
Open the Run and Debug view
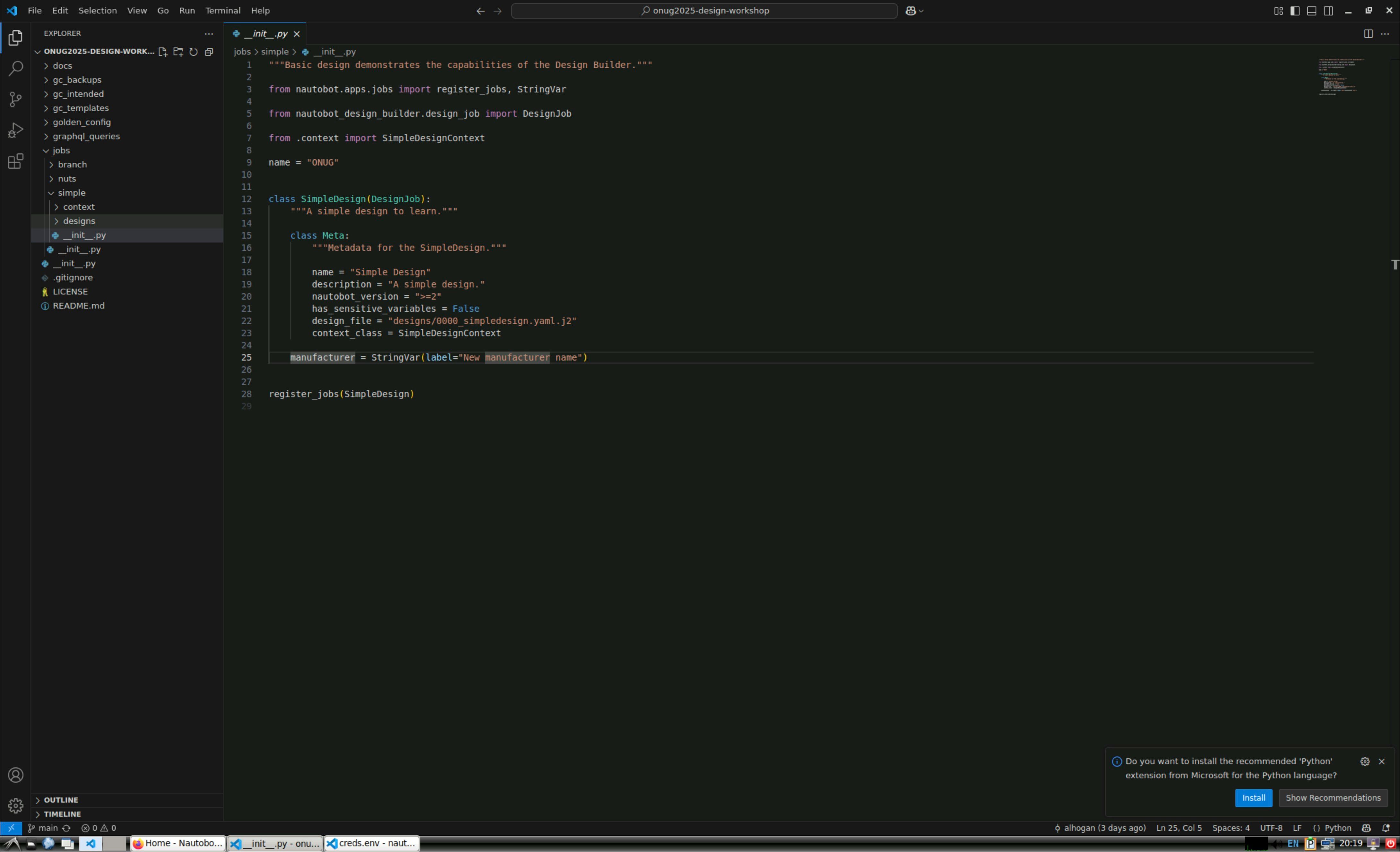tap(15, 131)
